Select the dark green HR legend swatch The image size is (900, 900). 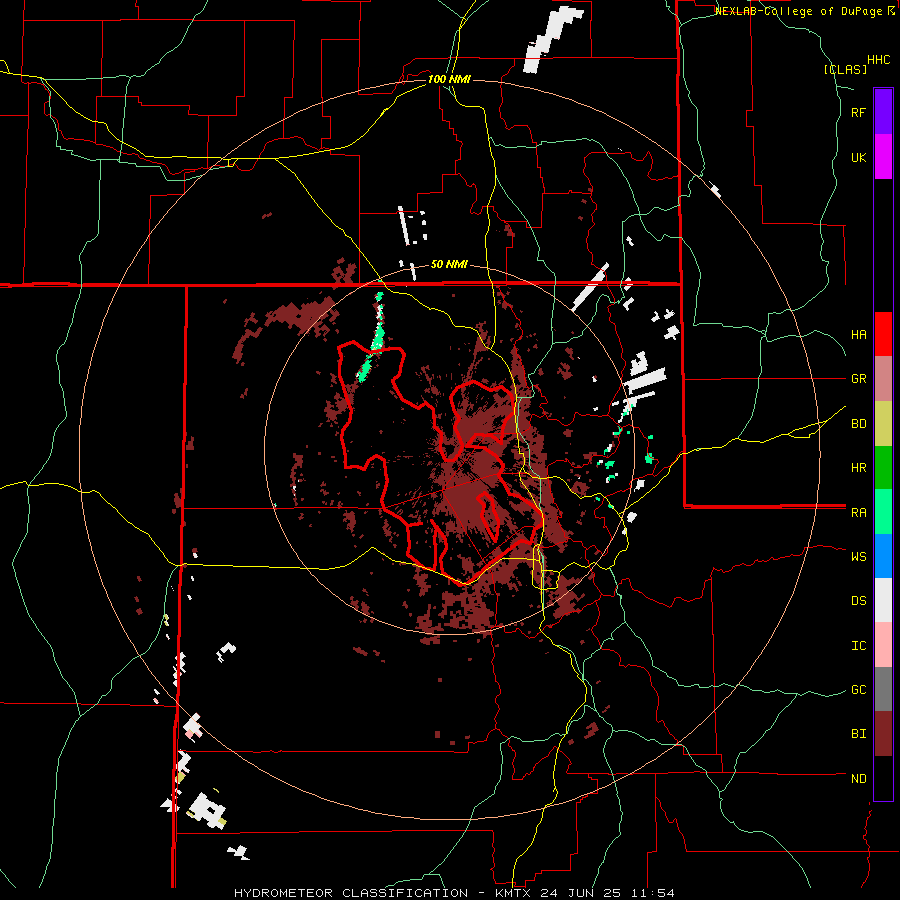[x=883, y=468]
